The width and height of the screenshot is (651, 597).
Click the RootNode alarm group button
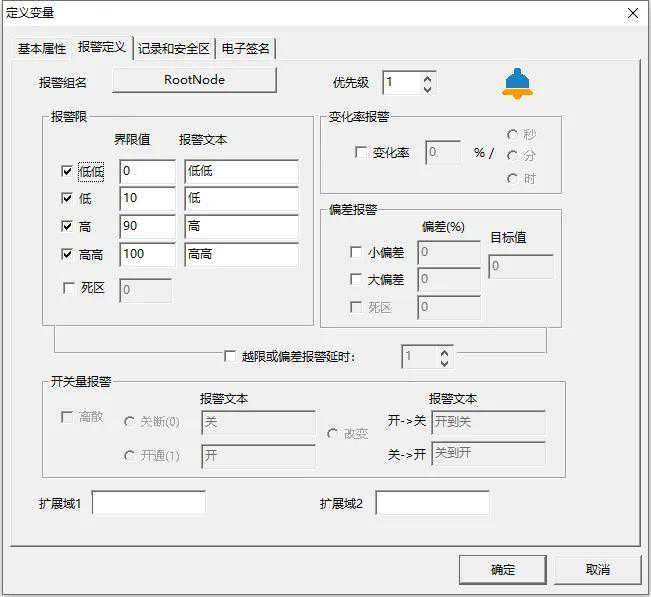coord(194,80)
